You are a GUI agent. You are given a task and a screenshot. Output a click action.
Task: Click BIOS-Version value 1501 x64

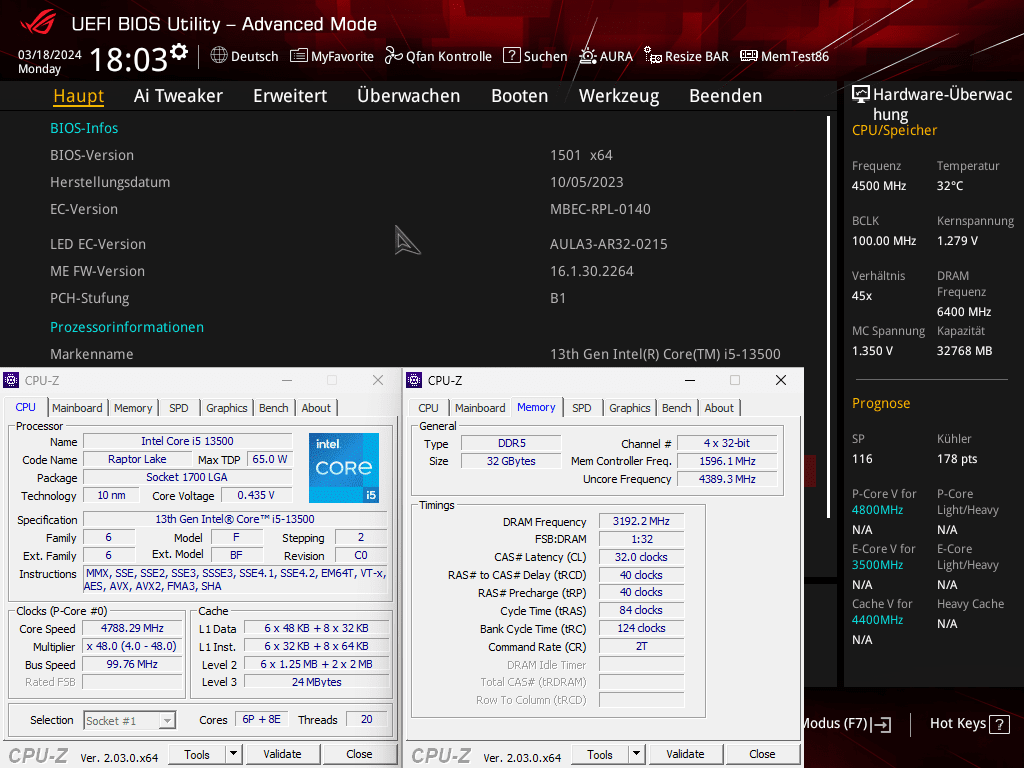tap(581, 155)
